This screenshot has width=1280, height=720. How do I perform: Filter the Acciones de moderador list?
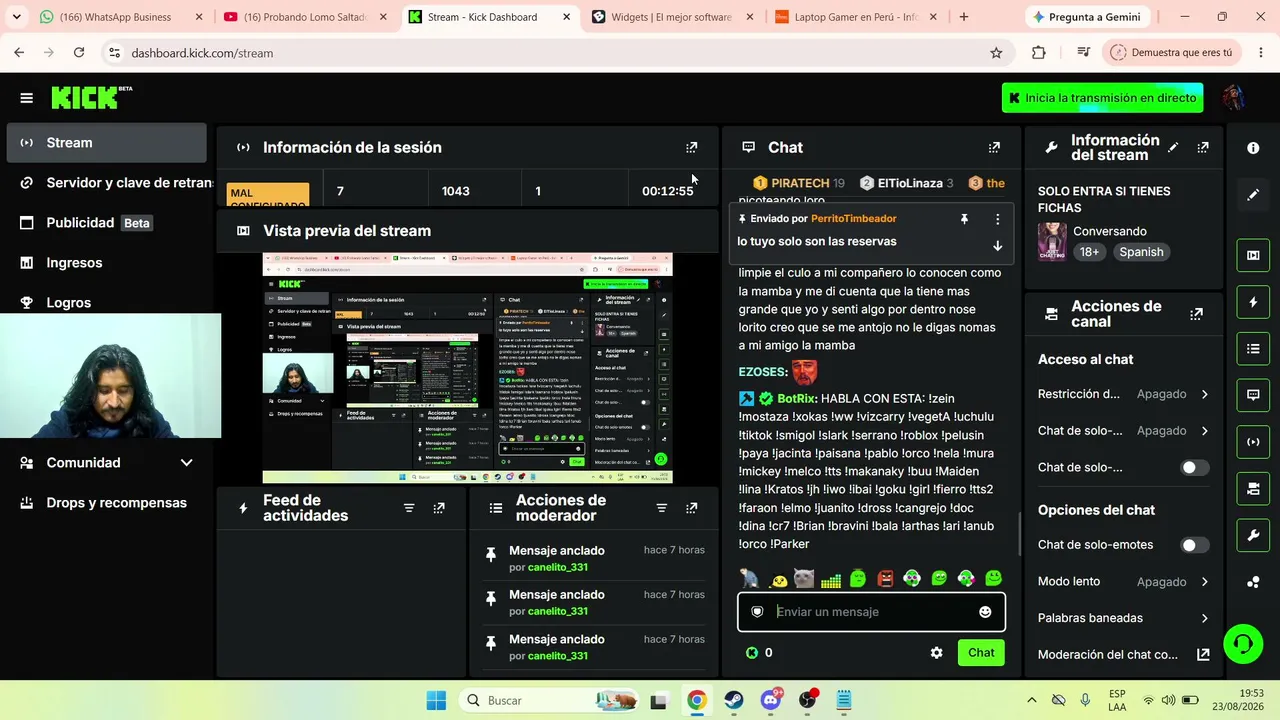661,508
